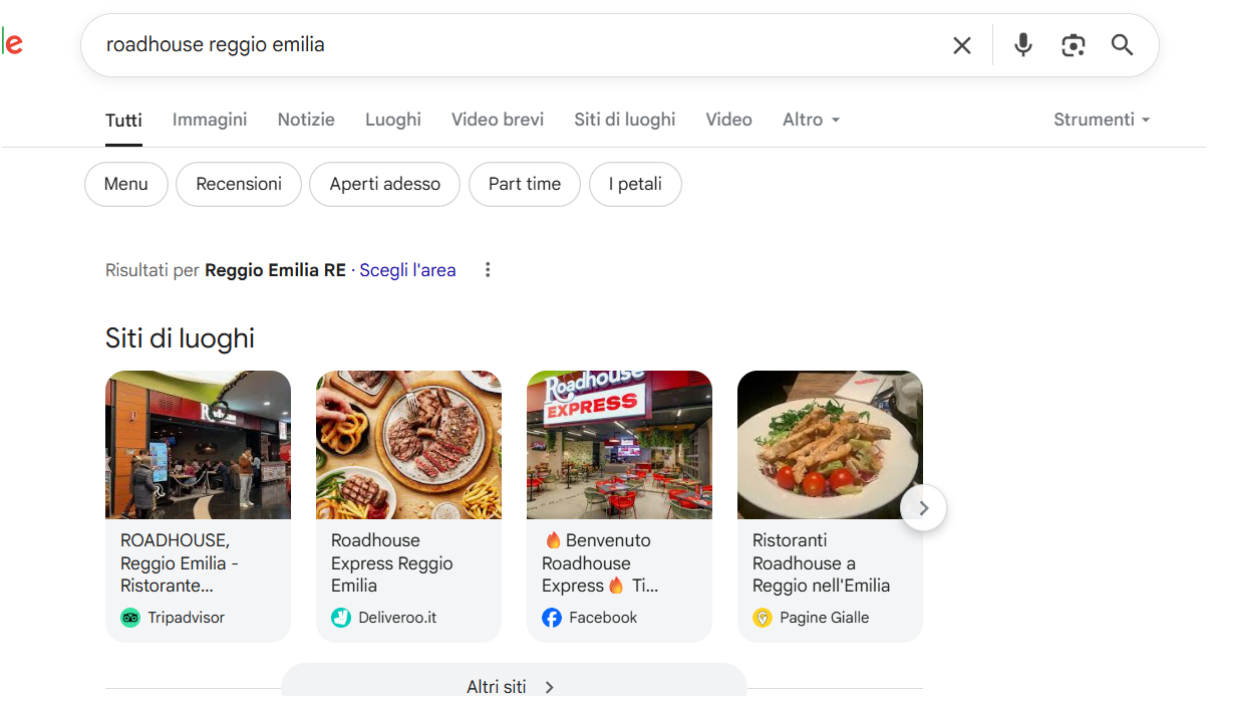Clear the search box text
The width and height of the screenshot is (1239, 720).
point(961,45)
